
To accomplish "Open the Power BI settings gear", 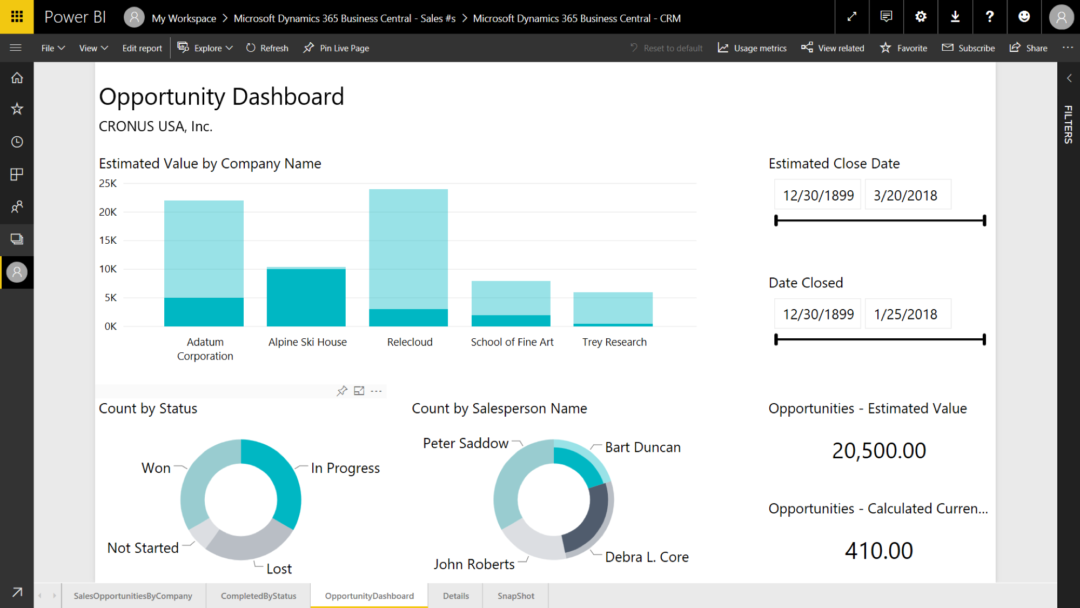I will pyautogui.click(x=920, y=17).
